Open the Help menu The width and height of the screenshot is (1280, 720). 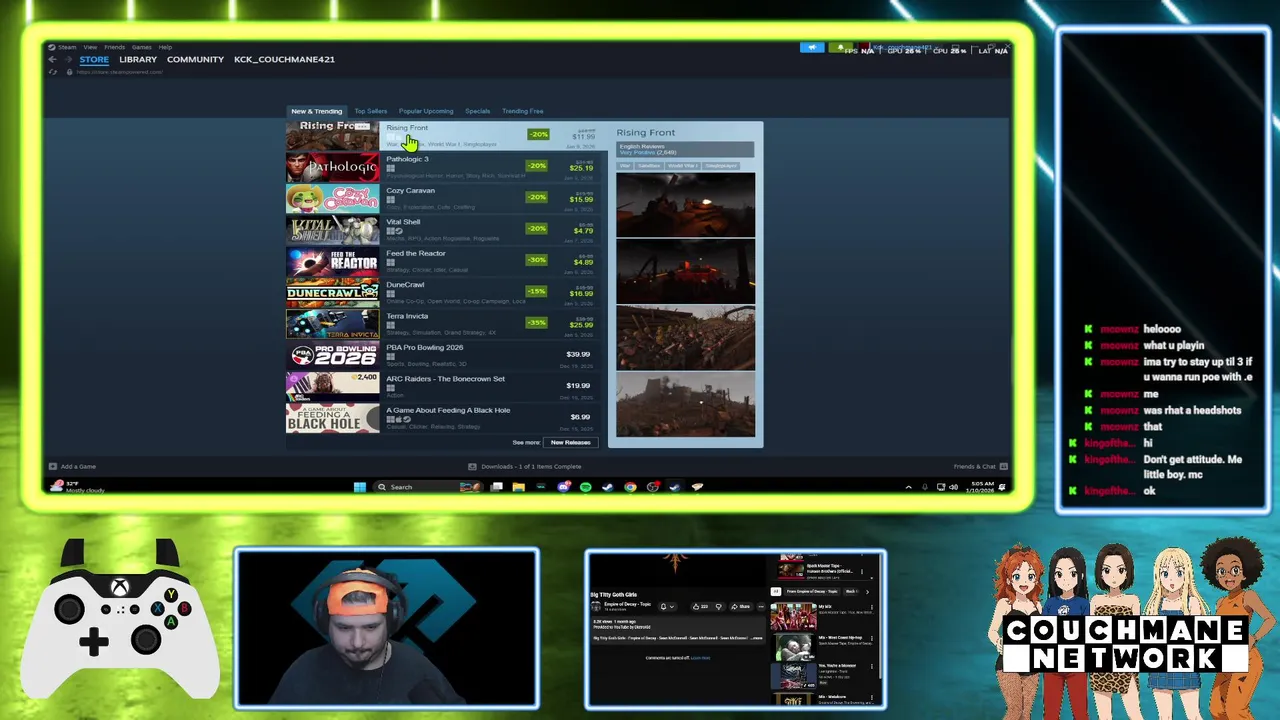click(165, 47)
